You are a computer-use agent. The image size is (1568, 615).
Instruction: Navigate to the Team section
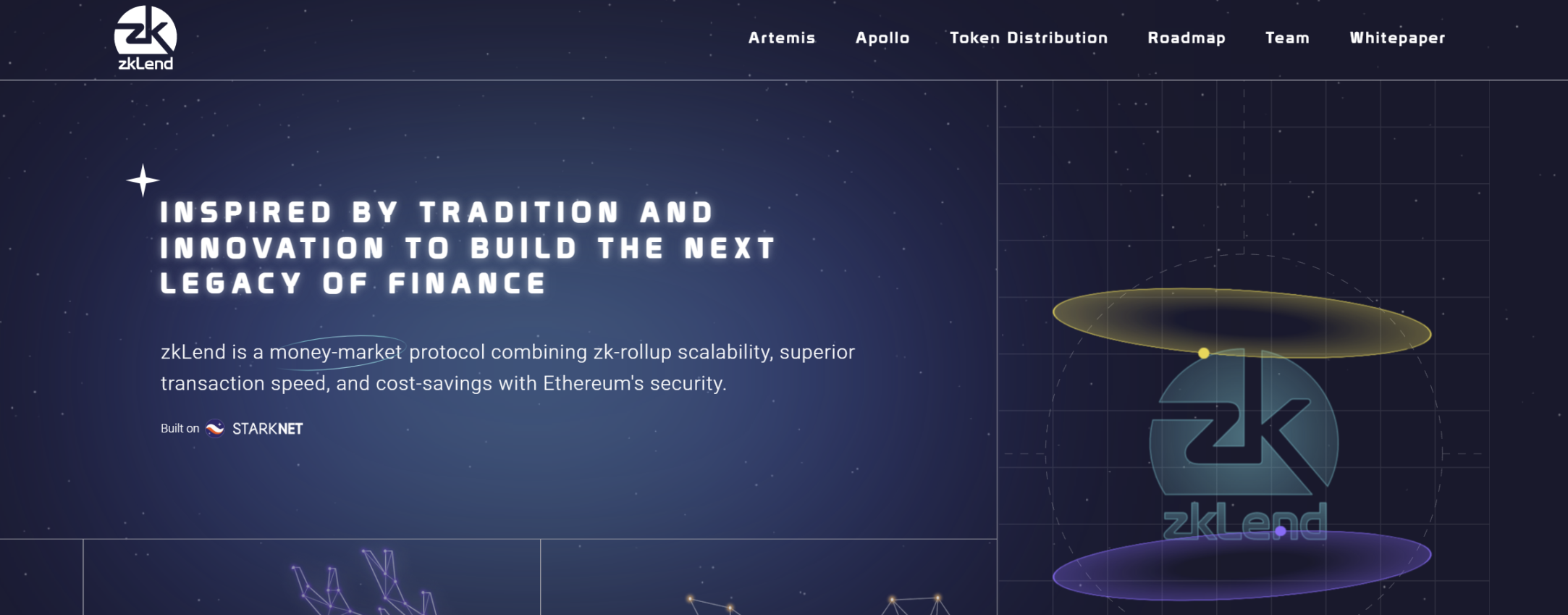point(1287,38)
